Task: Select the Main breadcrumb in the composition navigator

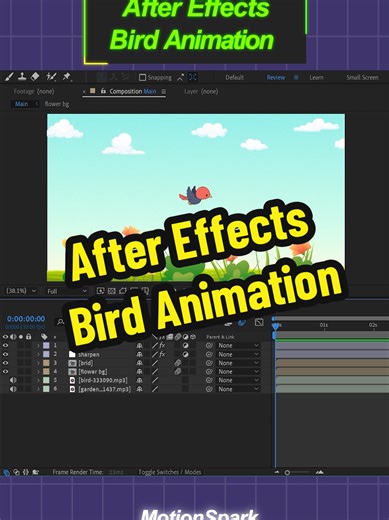Action: tap(21, 104)
